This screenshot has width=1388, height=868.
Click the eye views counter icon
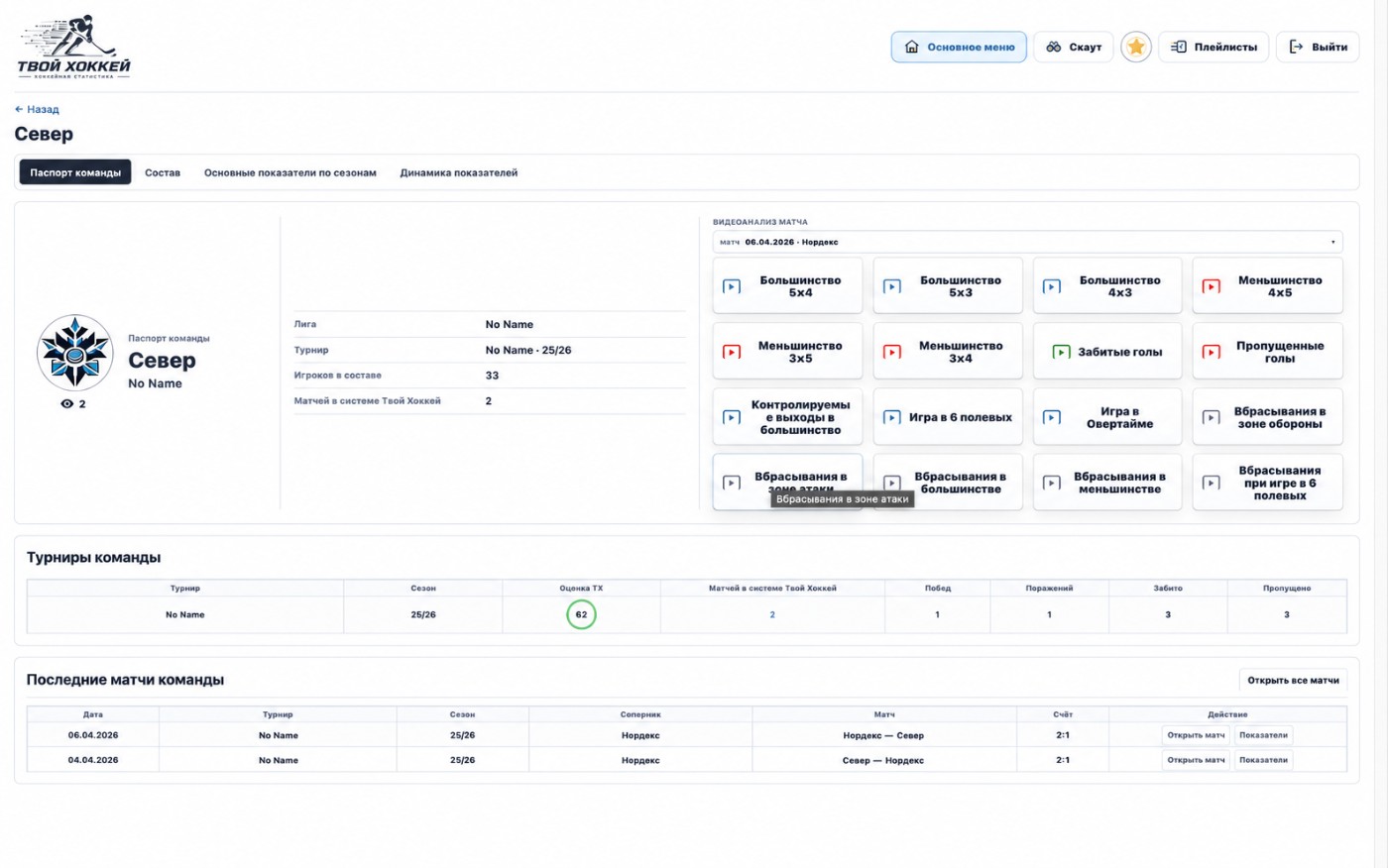(x=66, y=404)
